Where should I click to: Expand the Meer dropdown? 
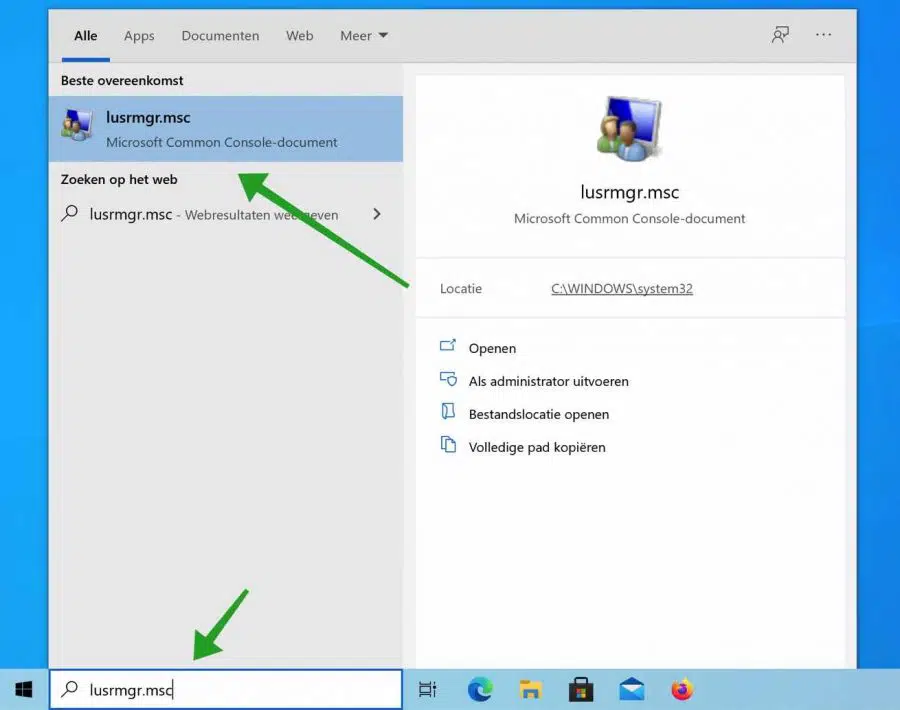(364, 36)
